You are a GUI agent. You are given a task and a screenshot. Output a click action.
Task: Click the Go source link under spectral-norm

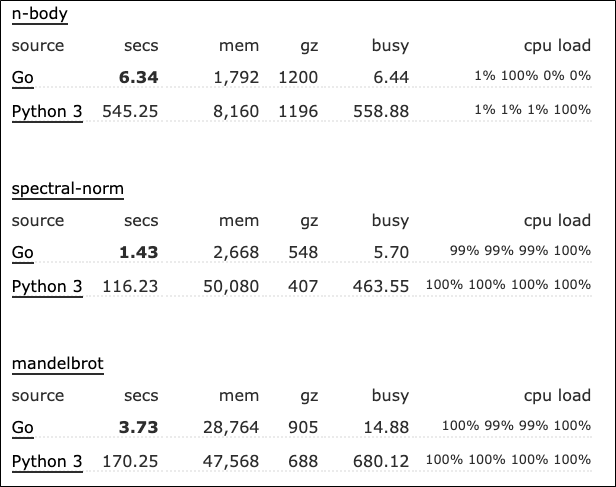(x=22, y=253)
